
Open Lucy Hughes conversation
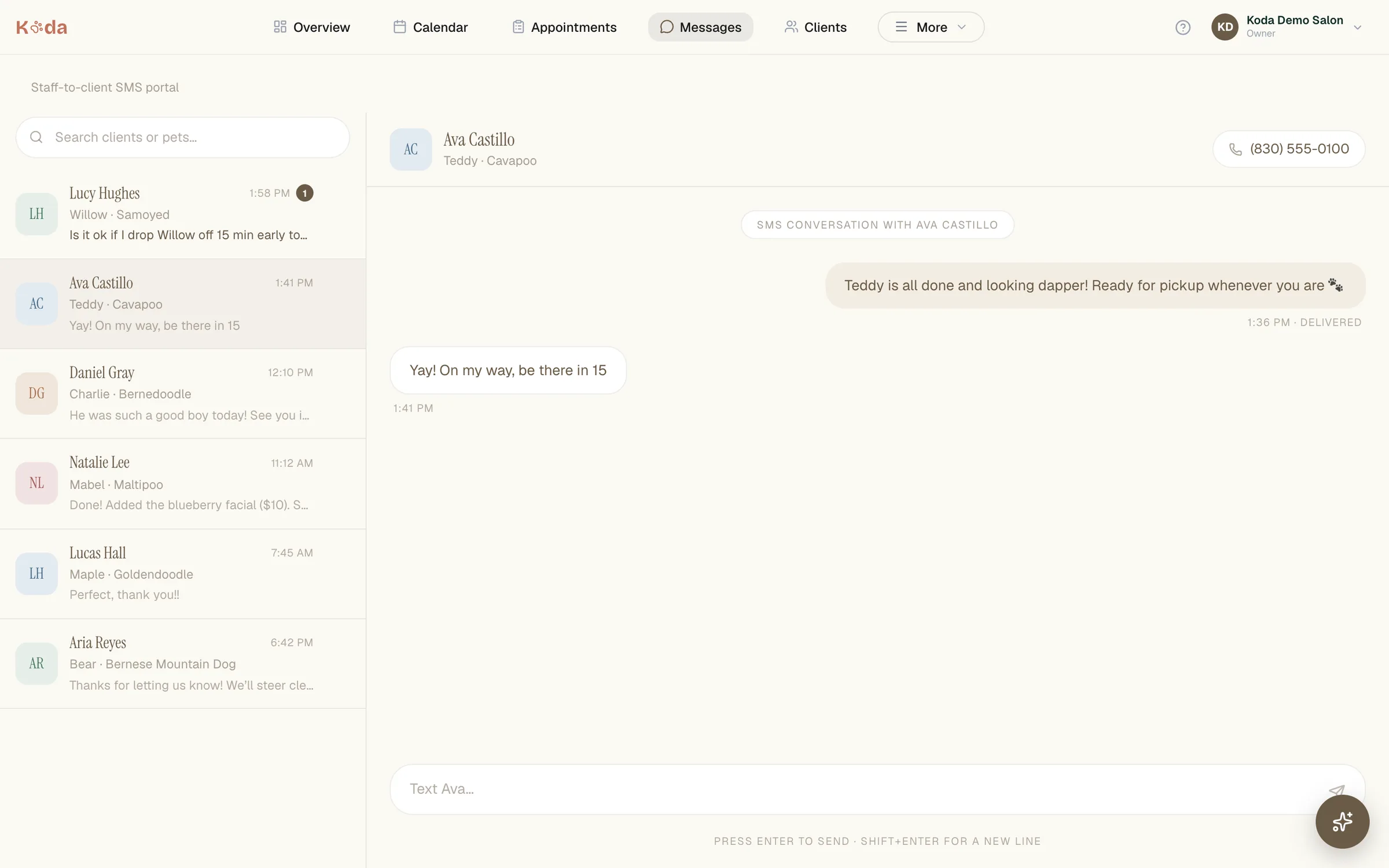click(x=183, y=214)
